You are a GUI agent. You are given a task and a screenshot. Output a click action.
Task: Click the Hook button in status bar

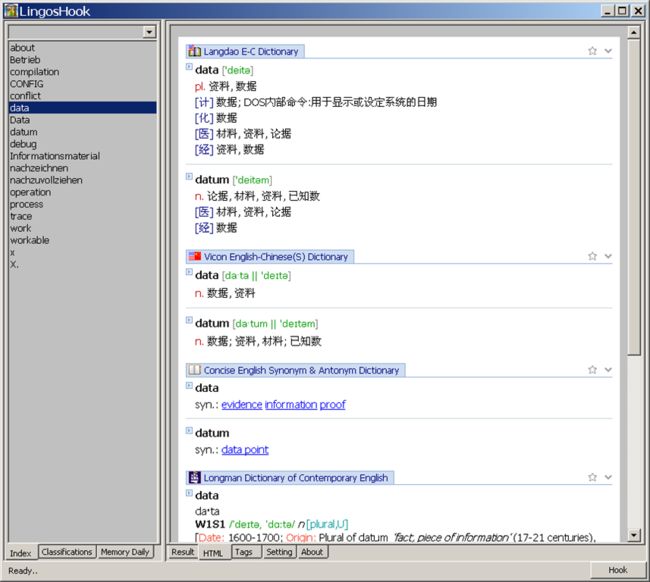click(618, 570)
